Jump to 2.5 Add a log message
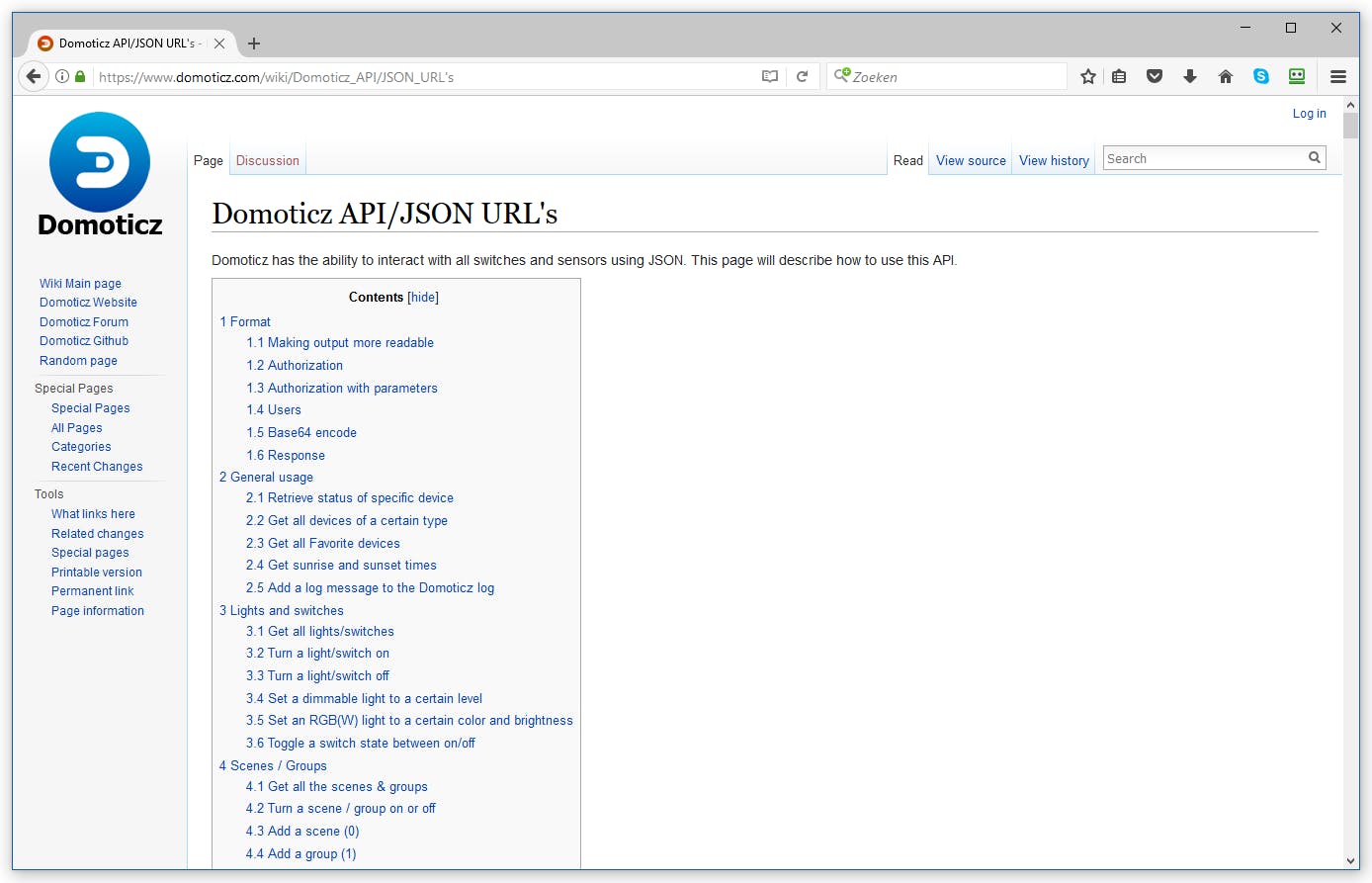The image size is (1372, 883). point(370,587)
